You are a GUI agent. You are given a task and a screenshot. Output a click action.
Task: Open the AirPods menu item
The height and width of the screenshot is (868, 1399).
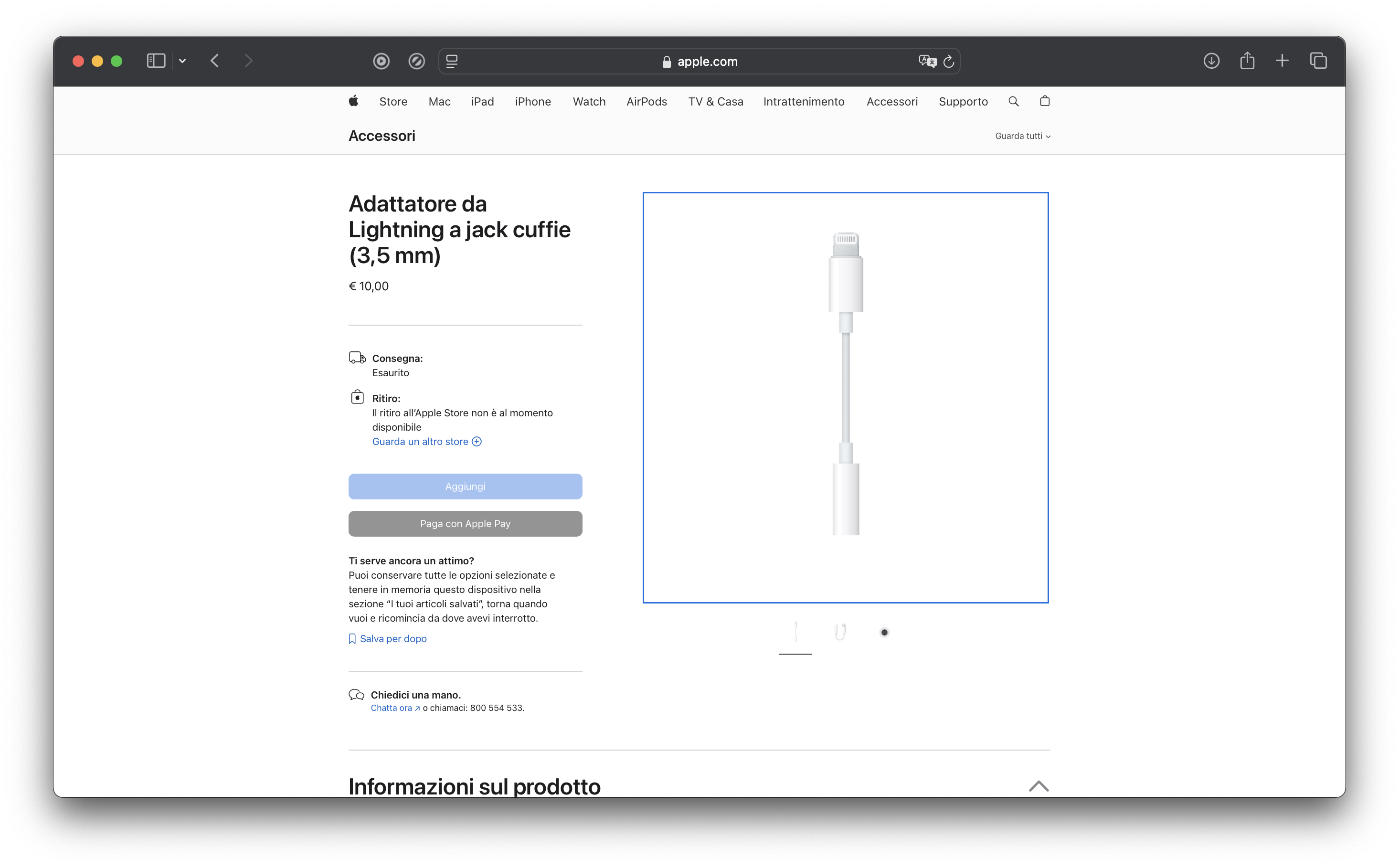[647, 102]
